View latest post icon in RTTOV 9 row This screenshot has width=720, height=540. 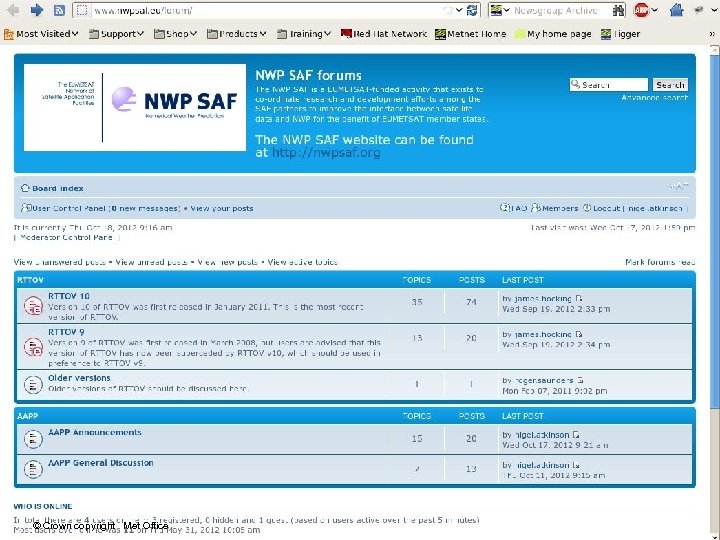[579, 334]
